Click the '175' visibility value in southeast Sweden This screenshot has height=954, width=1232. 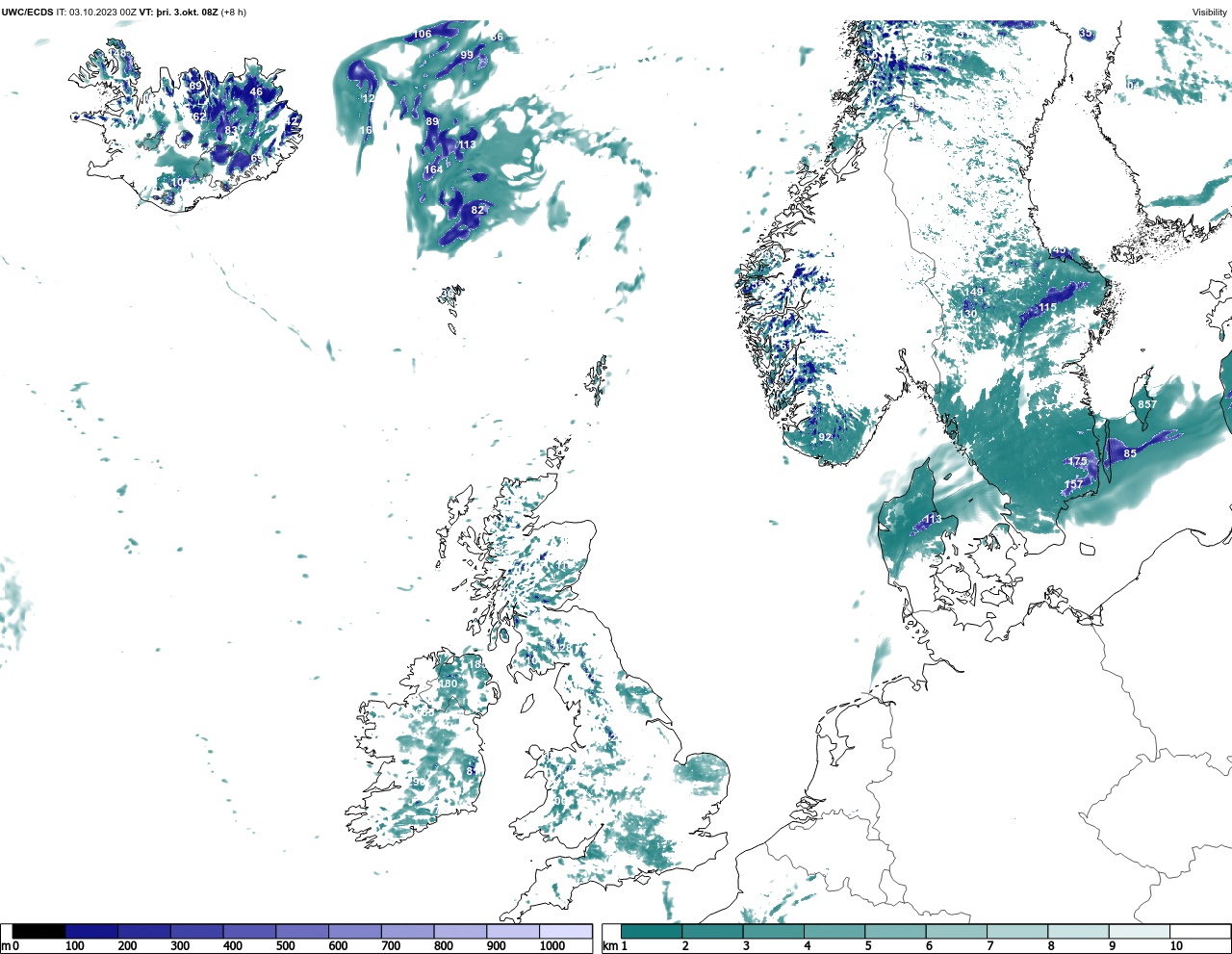[1077, 462]
